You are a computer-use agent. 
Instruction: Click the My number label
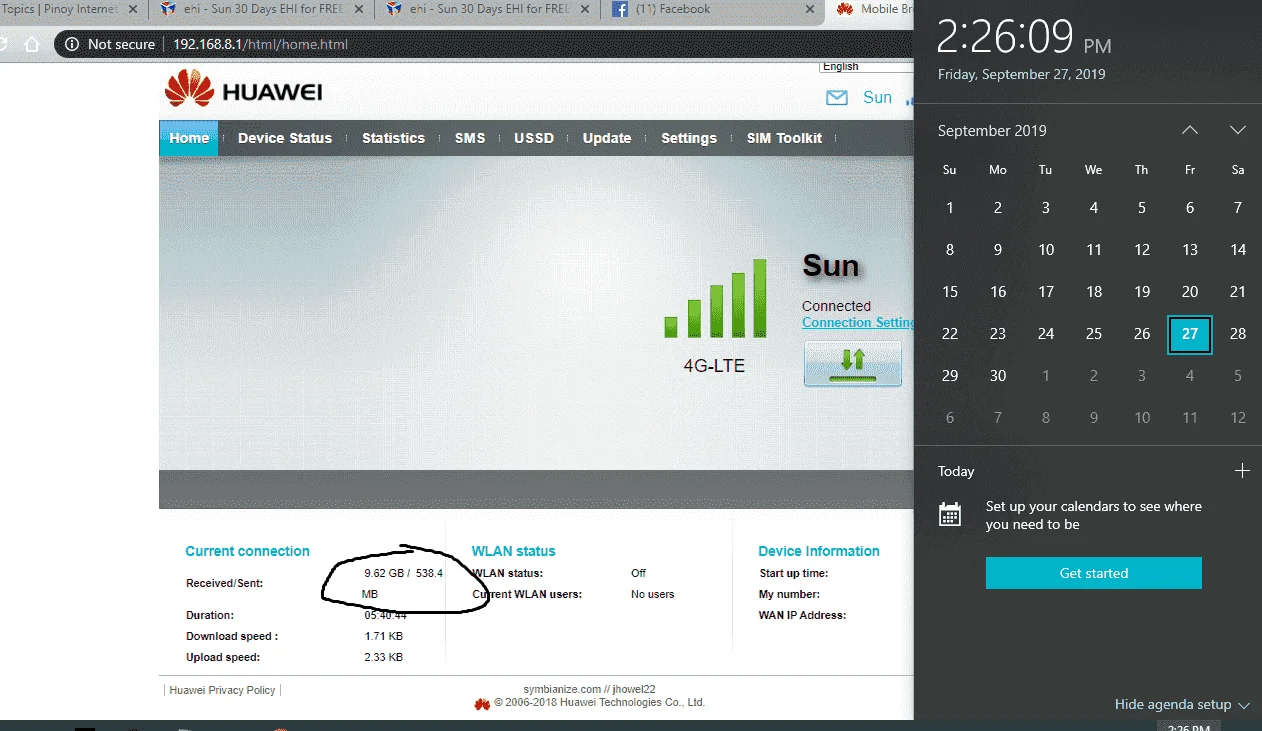point(790,594)
